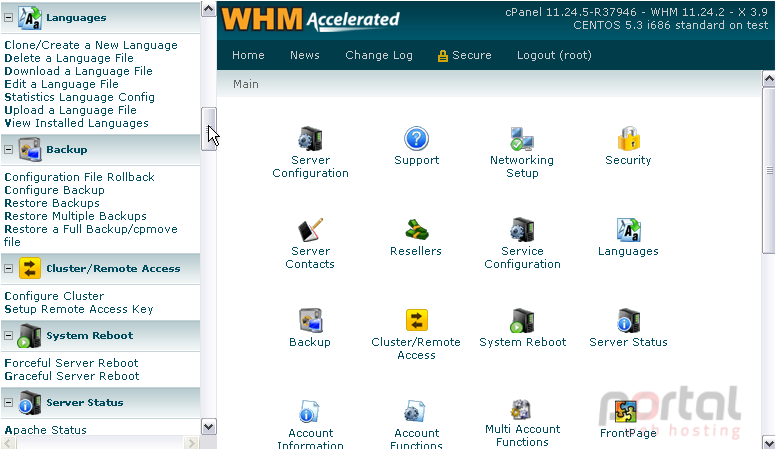
Task: Collapse the Server Status sidebar section
Action: tap(8, 402)
